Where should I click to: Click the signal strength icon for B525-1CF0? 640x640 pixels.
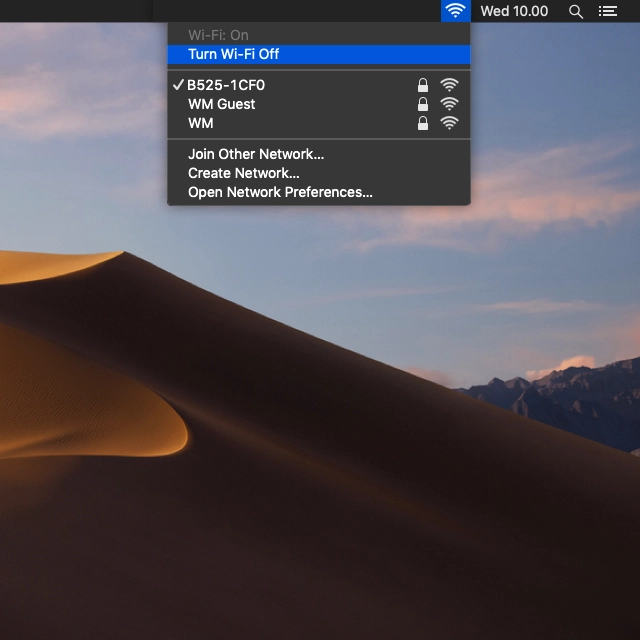[450, 85]
